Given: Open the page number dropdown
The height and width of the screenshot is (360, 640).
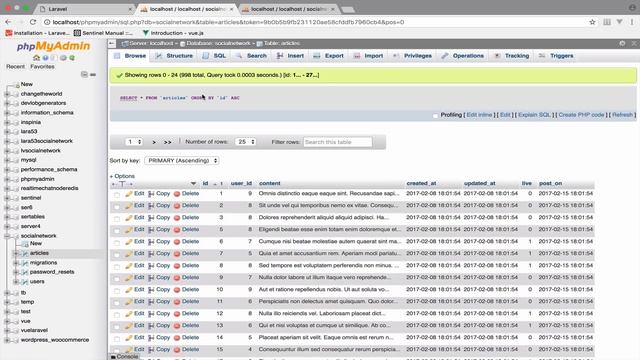Looking at the screenshot, I should pos(134,142).
